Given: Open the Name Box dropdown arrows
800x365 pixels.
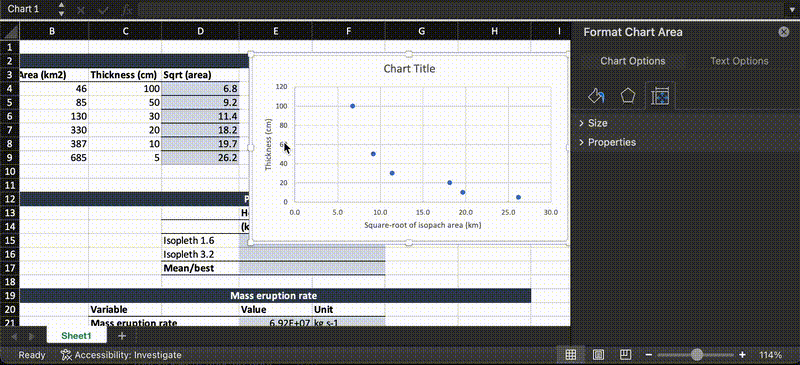Looking at the screenshot, I should [61, 9].
